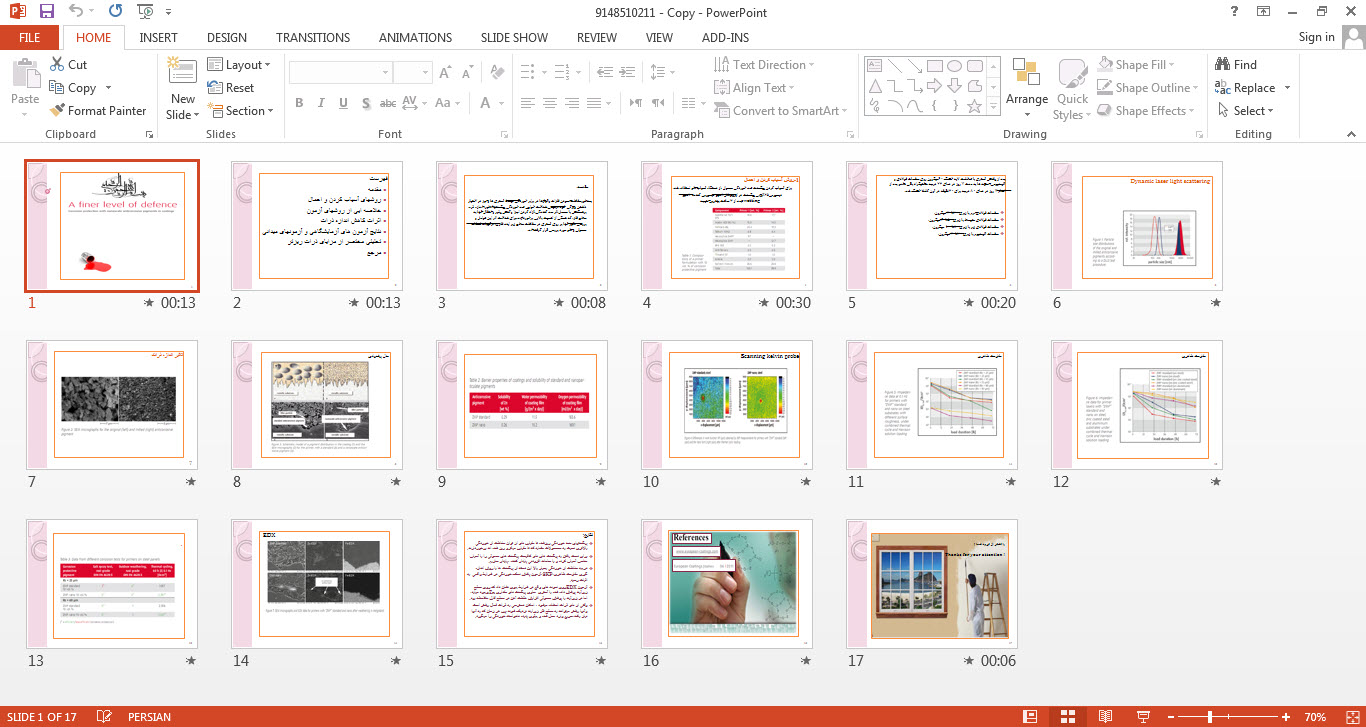This screenshot has width=1366, height=727.
Task: Click Convert to SmartArt
Action: (x=781, y=111)
